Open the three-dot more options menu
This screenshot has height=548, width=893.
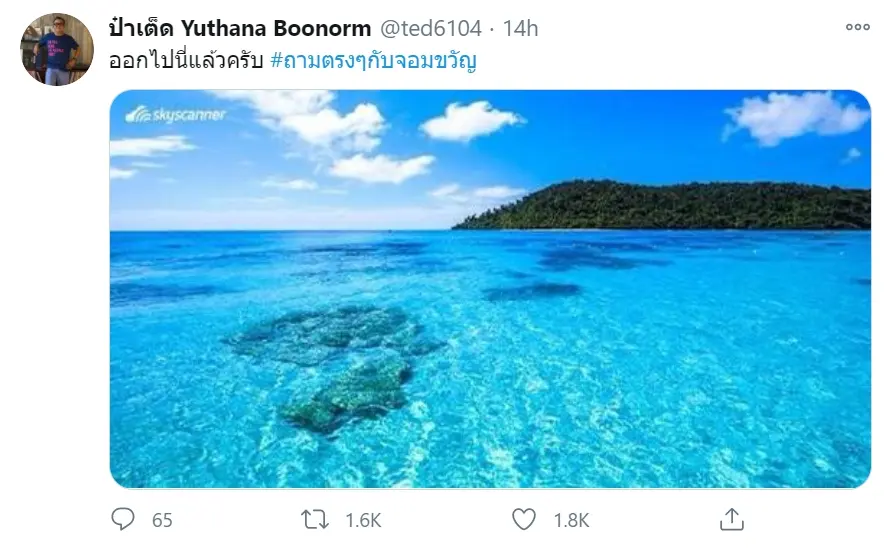click(857, 28)
